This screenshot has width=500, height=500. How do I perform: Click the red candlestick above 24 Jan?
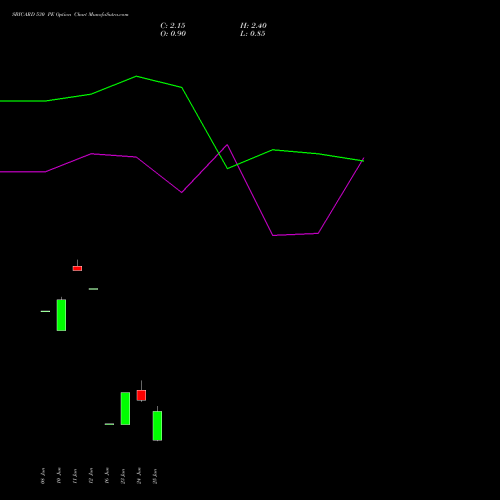[x=141, y=395]
